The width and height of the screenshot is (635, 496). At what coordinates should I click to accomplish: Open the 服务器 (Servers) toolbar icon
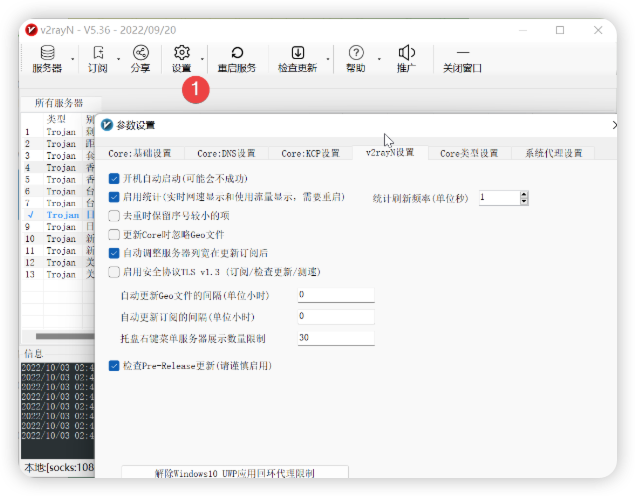(x=47, y=59)
